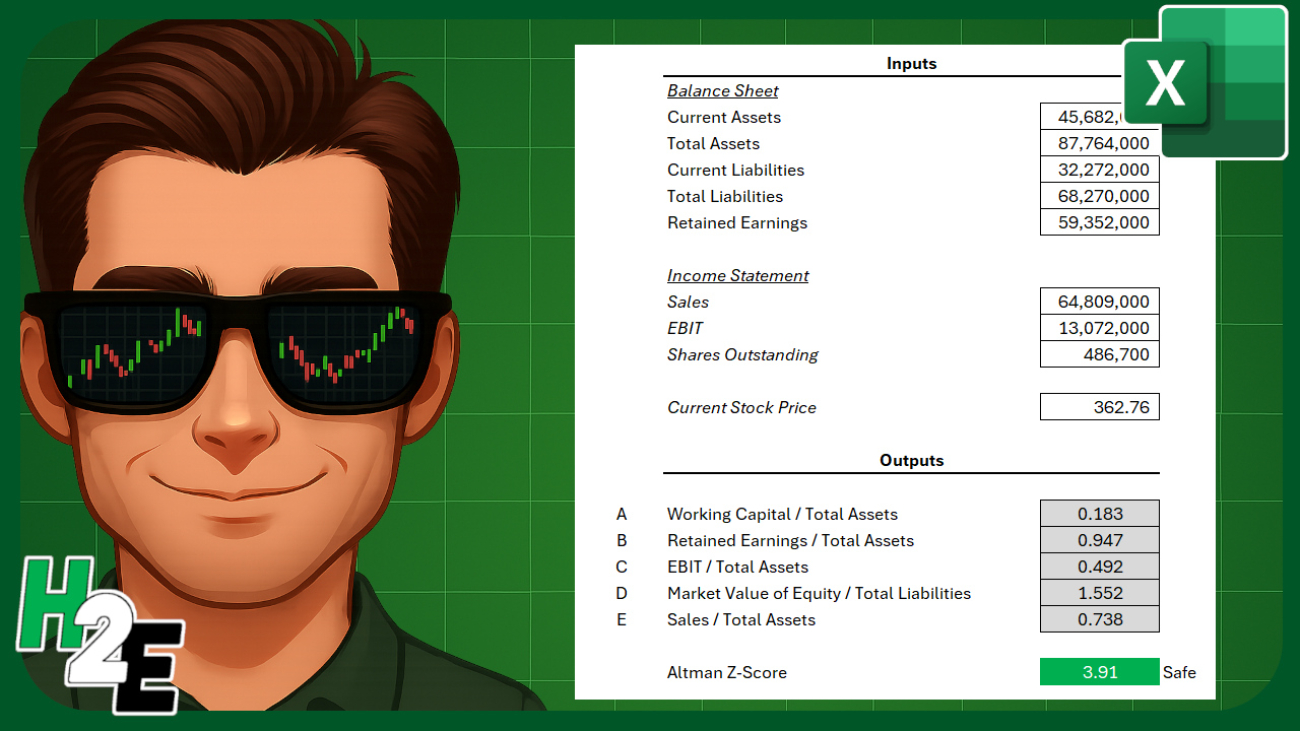Click the Retained Earnings label in Inputs
The image size is (1300, 731).
(737, 223)
